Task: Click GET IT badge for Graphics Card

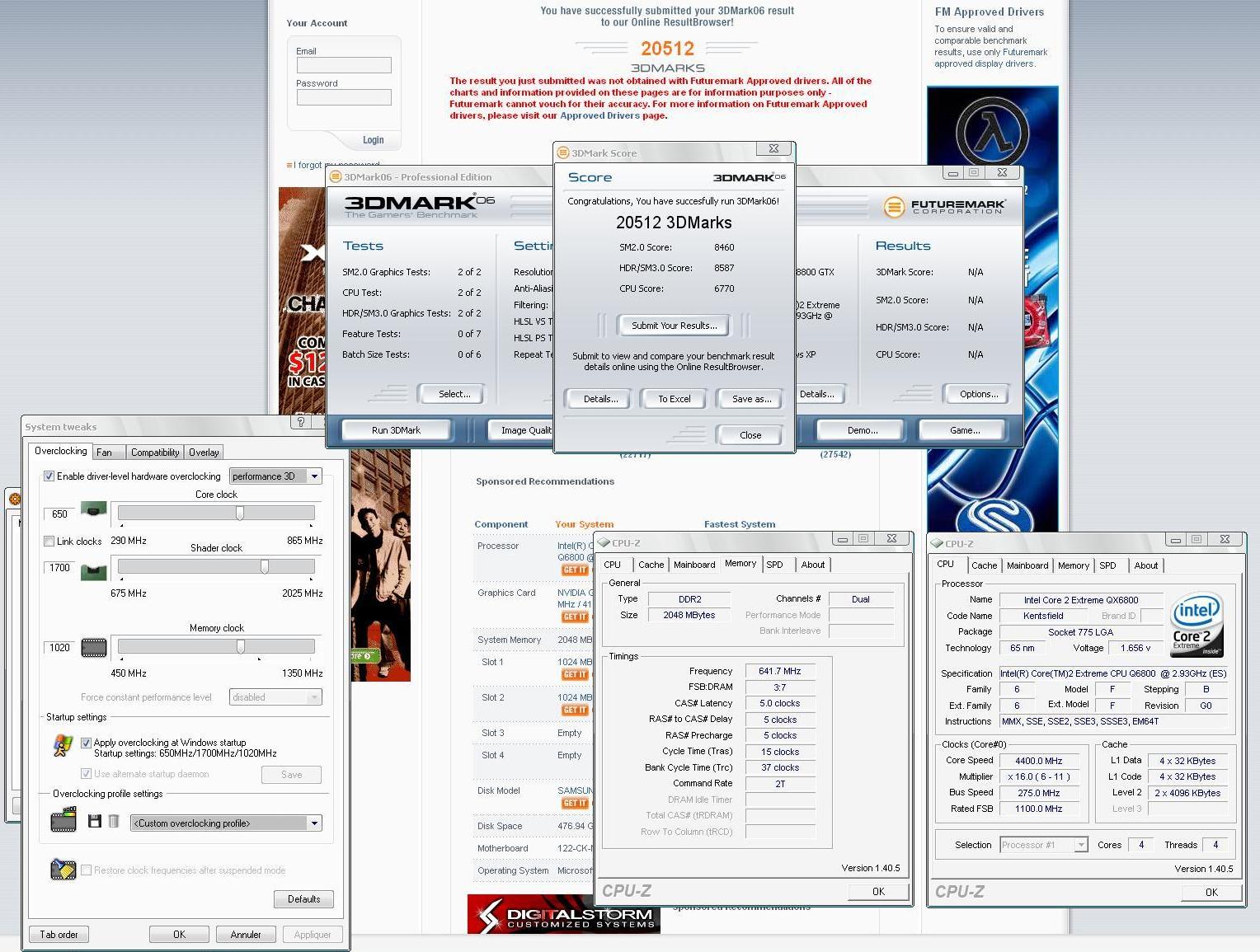Action: click(x=575, y=617)
